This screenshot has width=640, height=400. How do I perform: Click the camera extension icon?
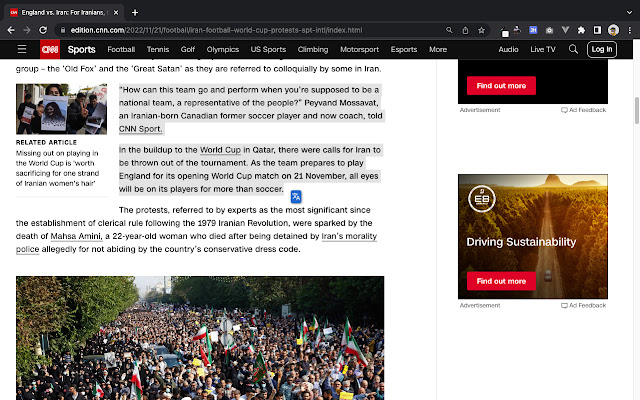click(549, 30)
